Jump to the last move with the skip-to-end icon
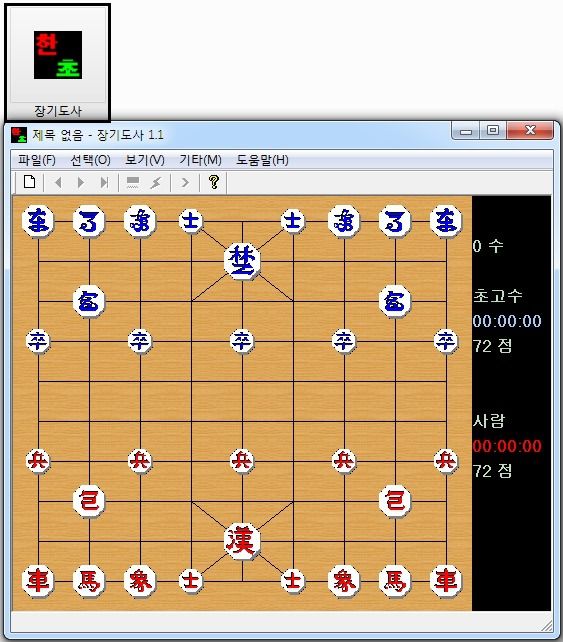This screenshot has width=563, height=642. 104,182
